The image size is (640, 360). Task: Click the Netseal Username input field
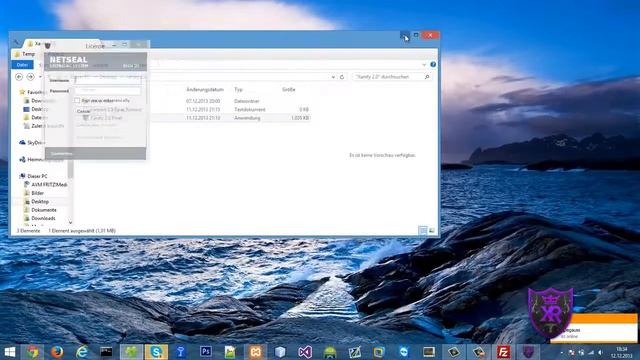click(x=108, y=80)
